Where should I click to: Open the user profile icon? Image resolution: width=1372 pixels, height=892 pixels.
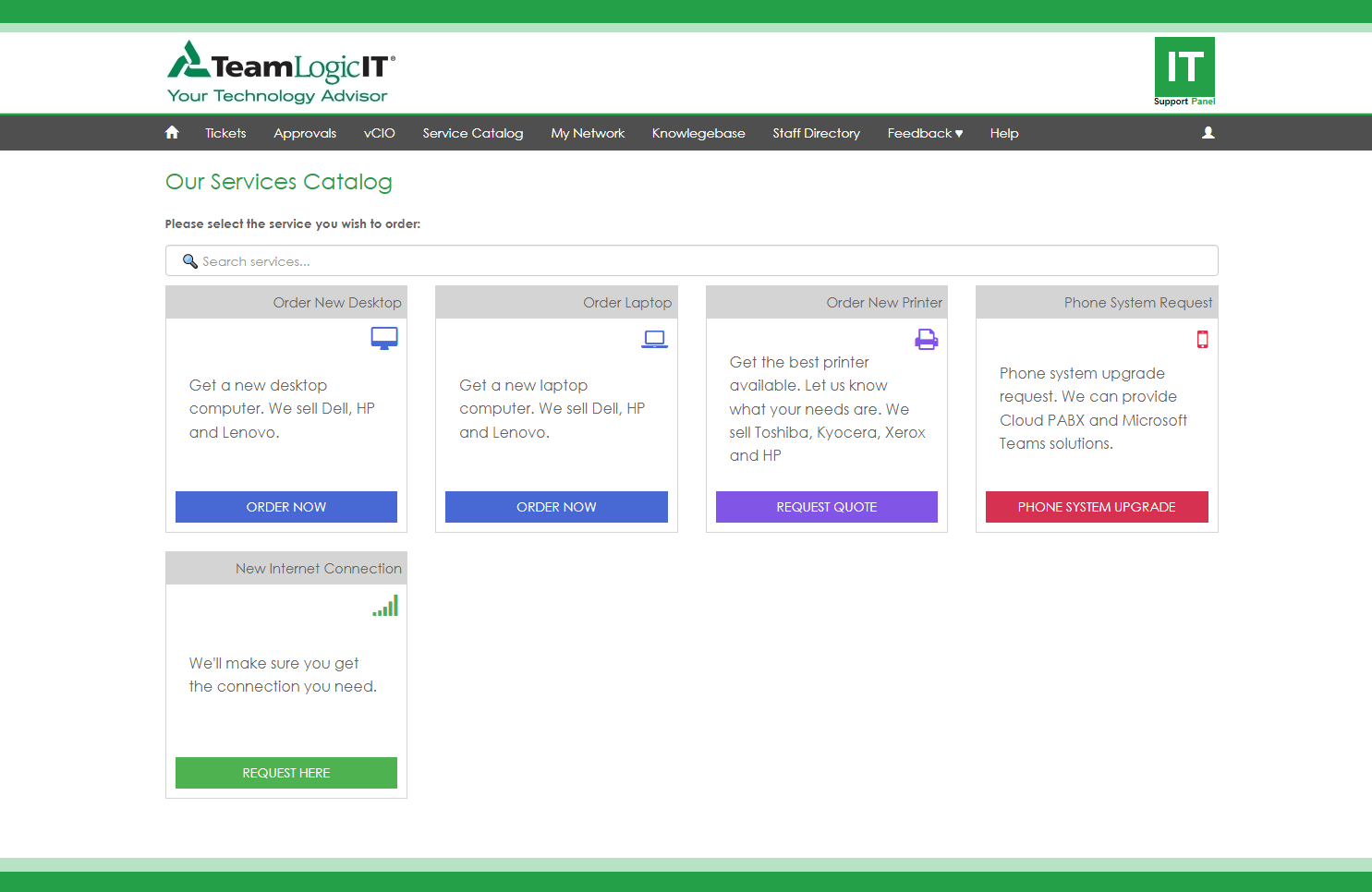point(1208,133)
